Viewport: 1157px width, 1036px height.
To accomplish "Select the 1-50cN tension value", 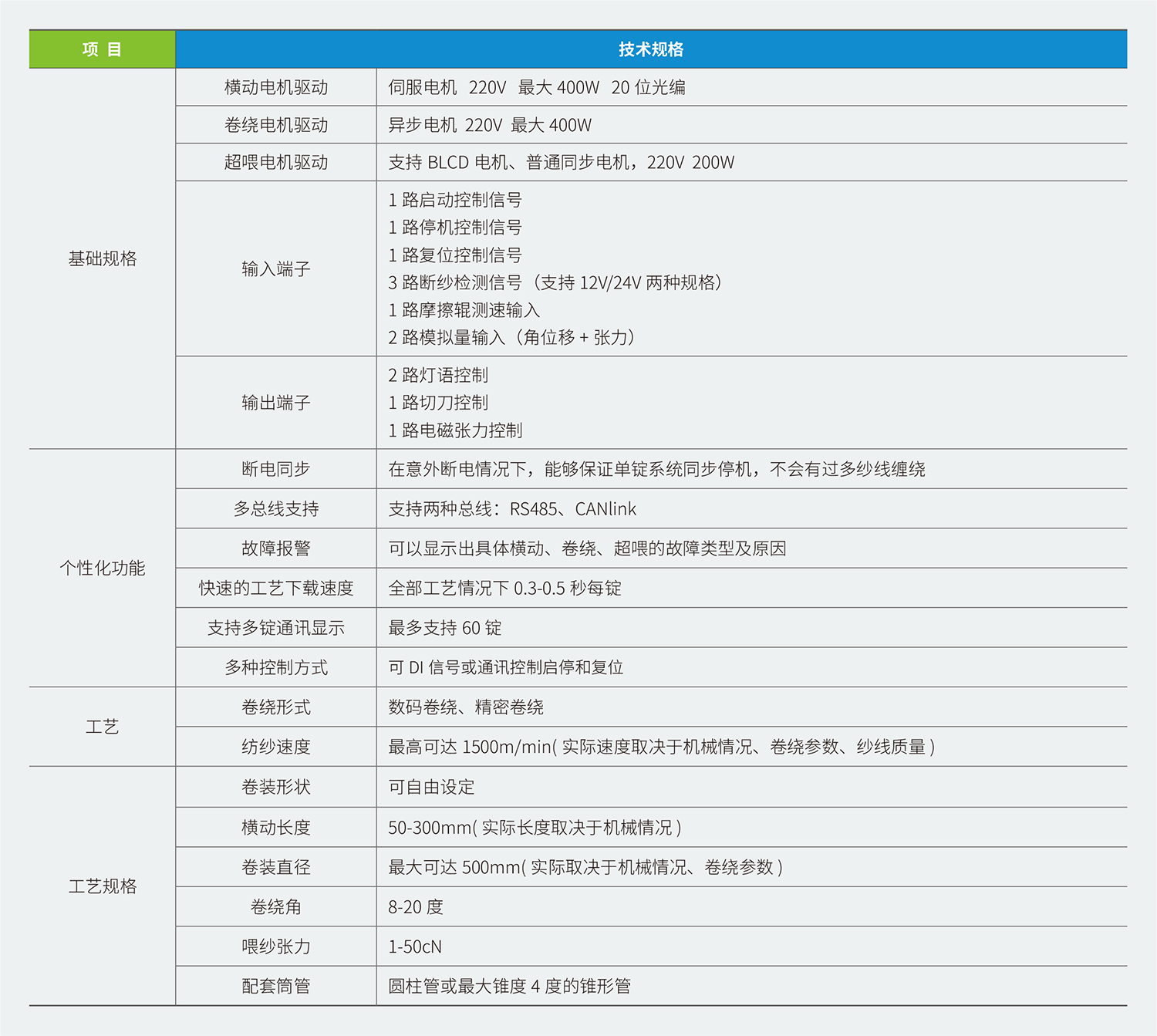I will [414, 947].
